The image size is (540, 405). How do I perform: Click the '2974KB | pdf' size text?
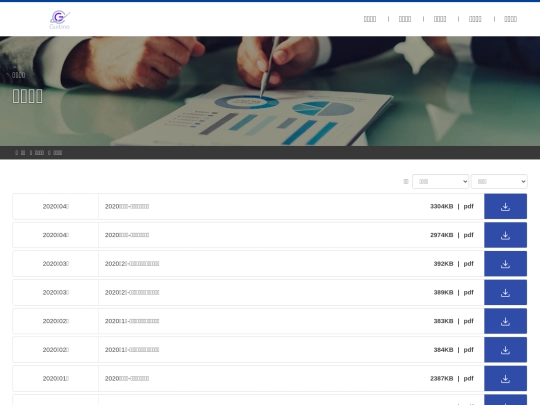pyautogui.click(x=452, y=235)
